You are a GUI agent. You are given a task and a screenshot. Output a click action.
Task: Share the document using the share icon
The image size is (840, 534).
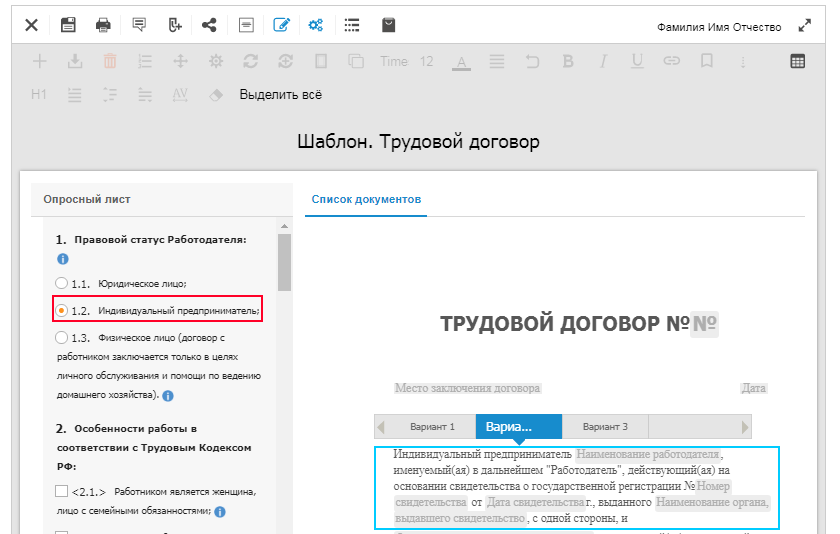point(209,25)
